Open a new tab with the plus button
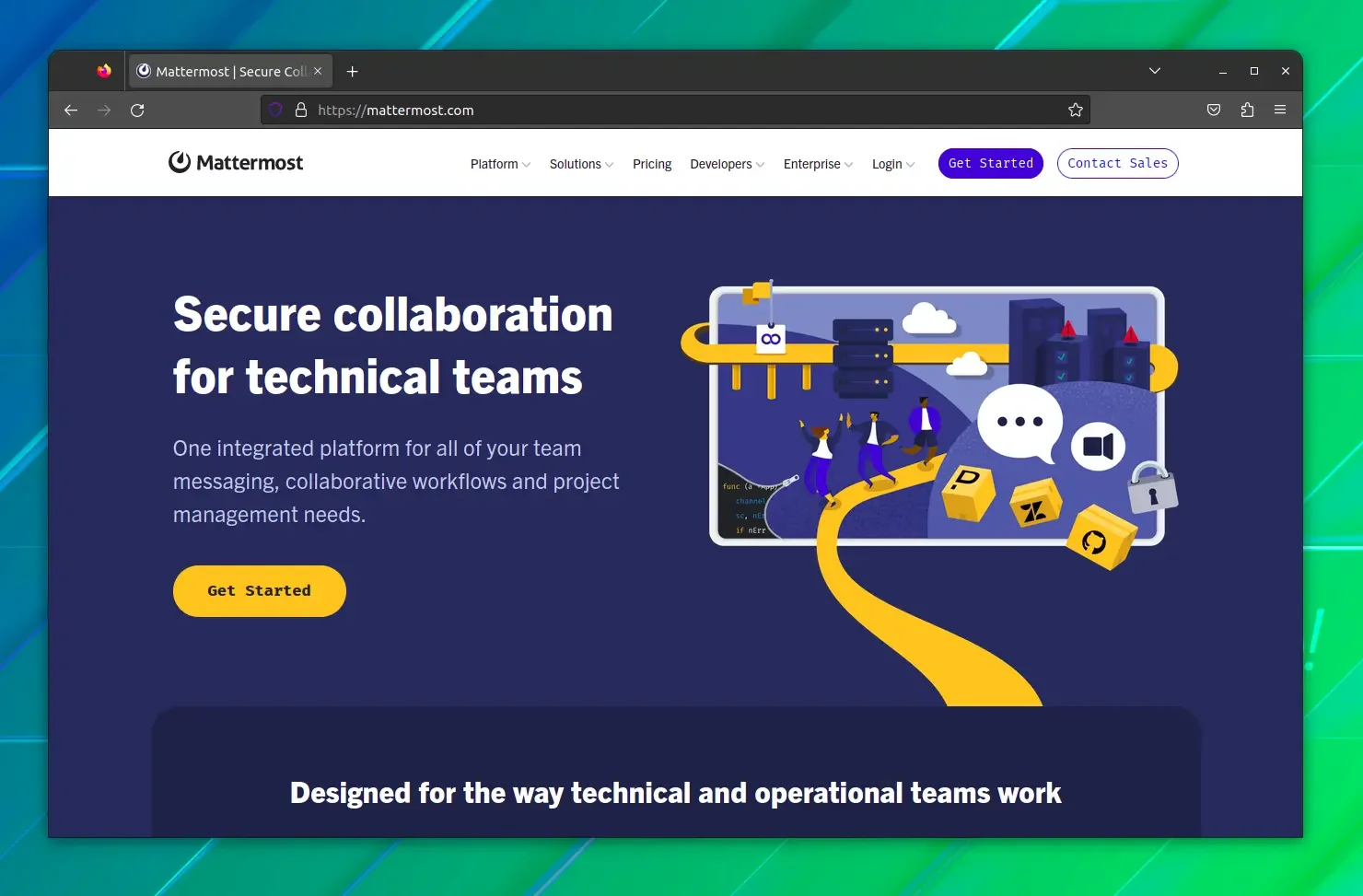The width and height of the screenshot is (1363, 896). 352,72
